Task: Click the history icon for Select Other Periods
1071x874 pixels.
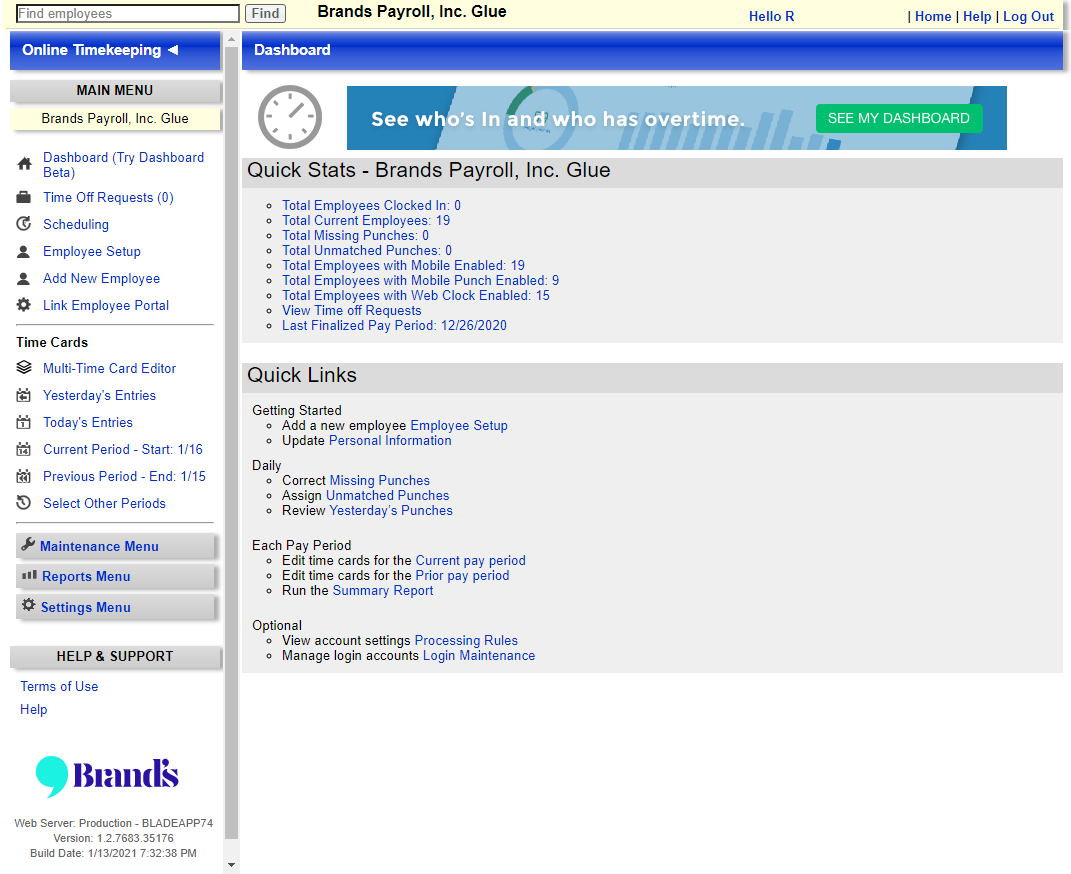Action: tap(23, 503)
